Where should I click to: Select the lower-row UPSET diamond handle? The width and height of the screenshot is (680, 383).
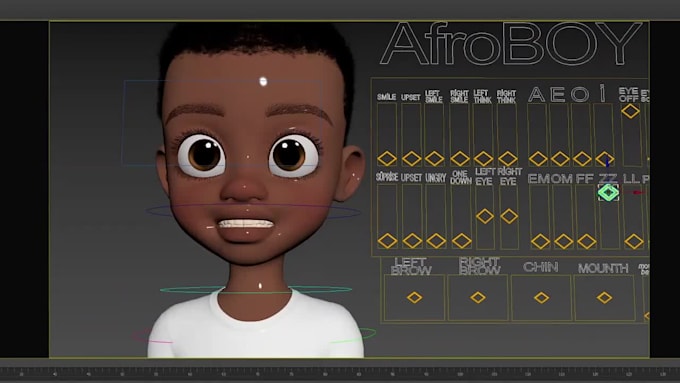point(412,241)
